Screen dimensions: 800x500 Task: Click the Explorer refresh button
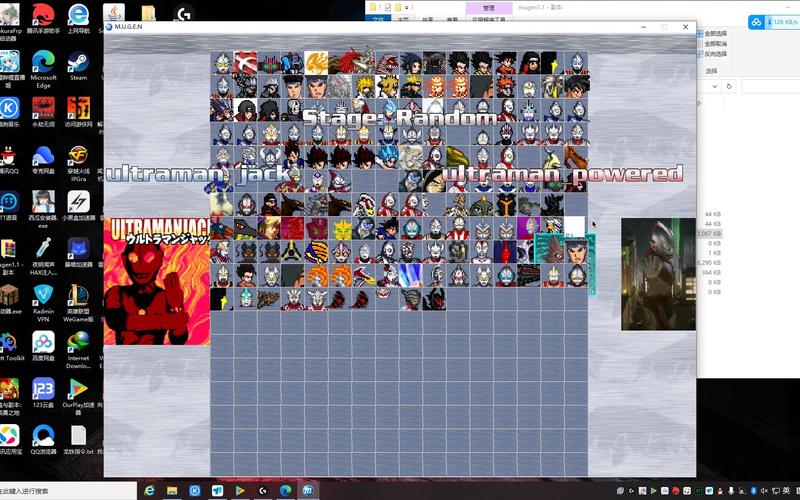[x=729, y=86]
